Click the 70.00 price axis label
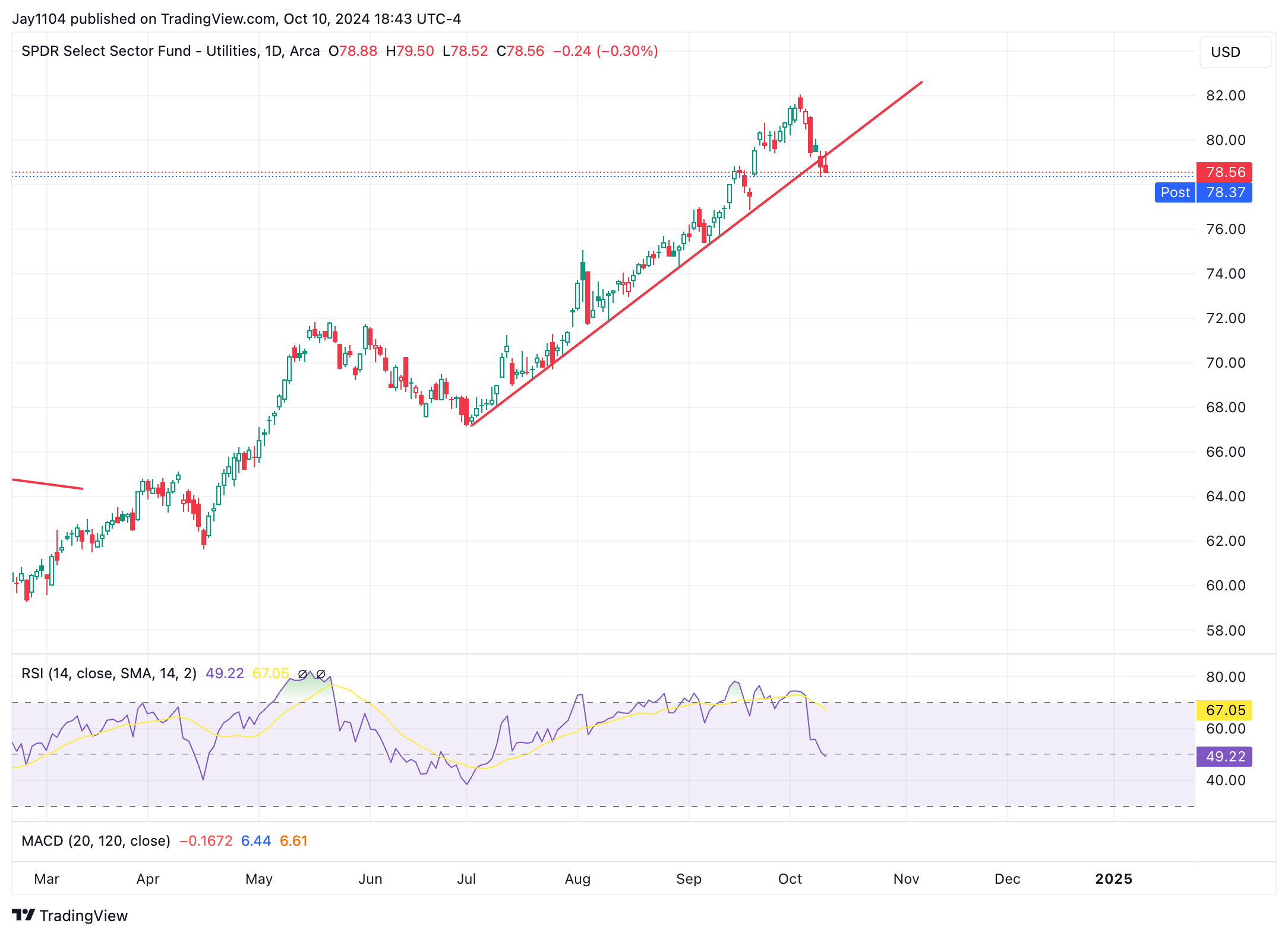 (1226, 363)
